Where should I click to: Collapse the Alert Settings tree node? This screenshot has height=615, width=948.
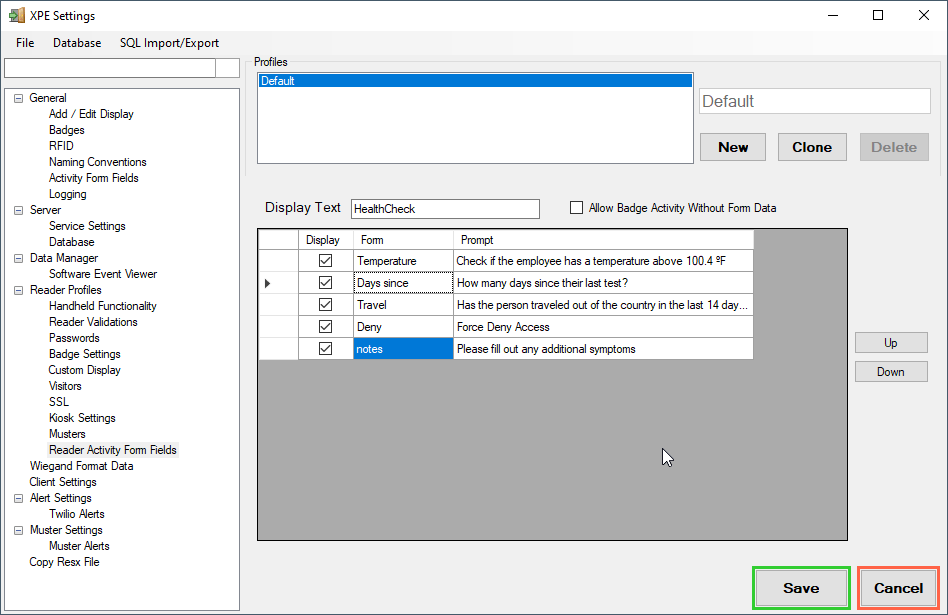tap(19, 498)
